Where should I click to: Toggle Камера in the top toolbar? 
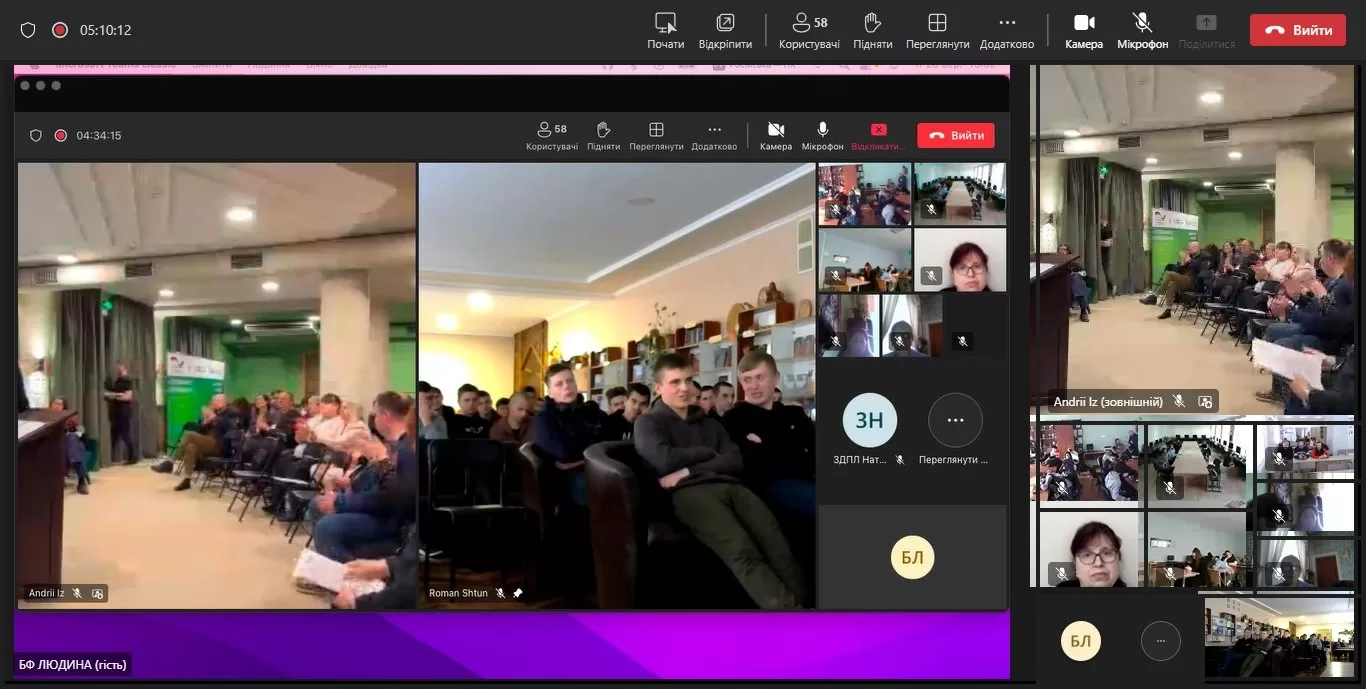click(x=1083, y=30)
